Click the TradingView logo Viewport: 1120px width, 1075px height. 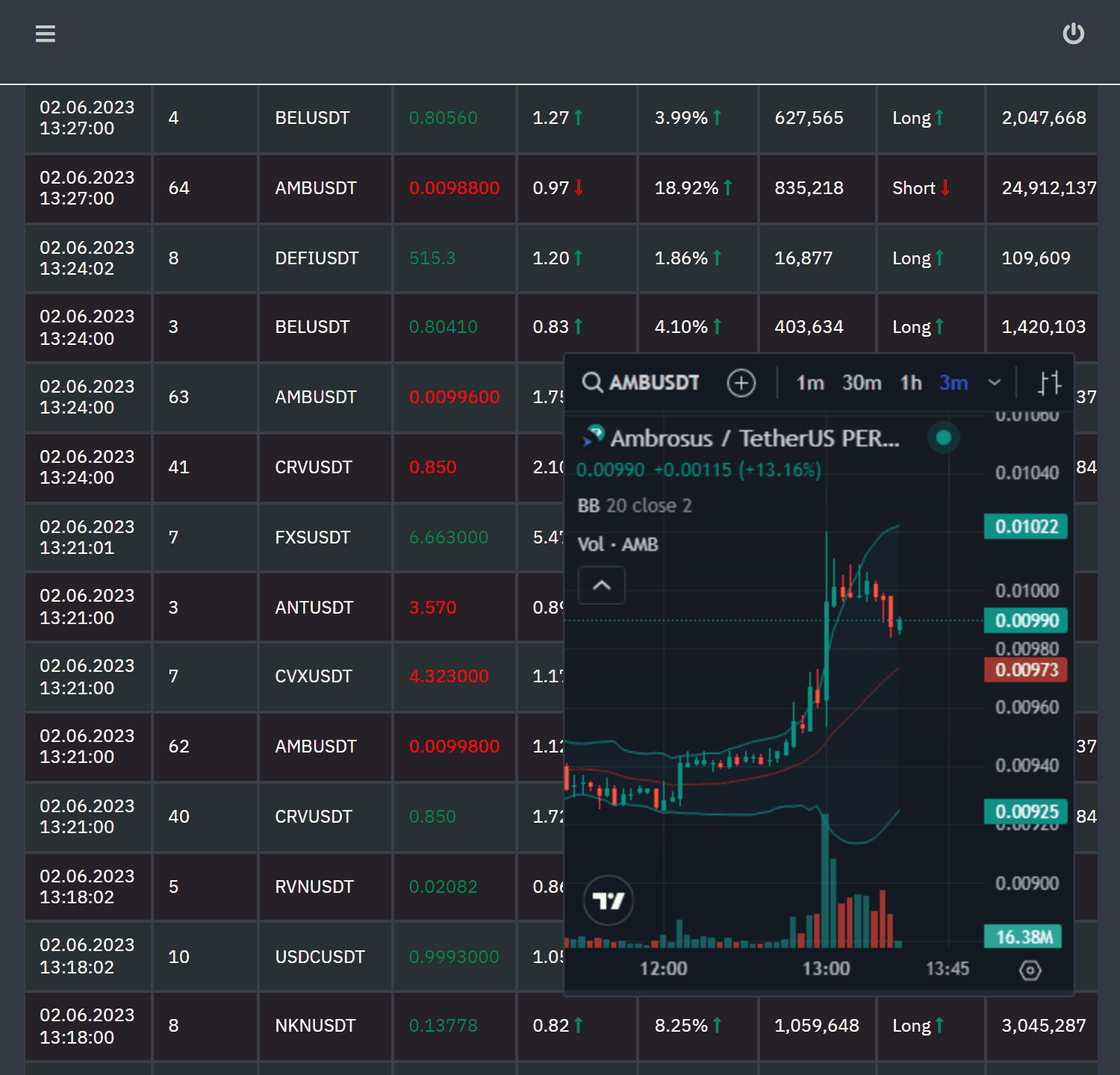tap(609, 900)
